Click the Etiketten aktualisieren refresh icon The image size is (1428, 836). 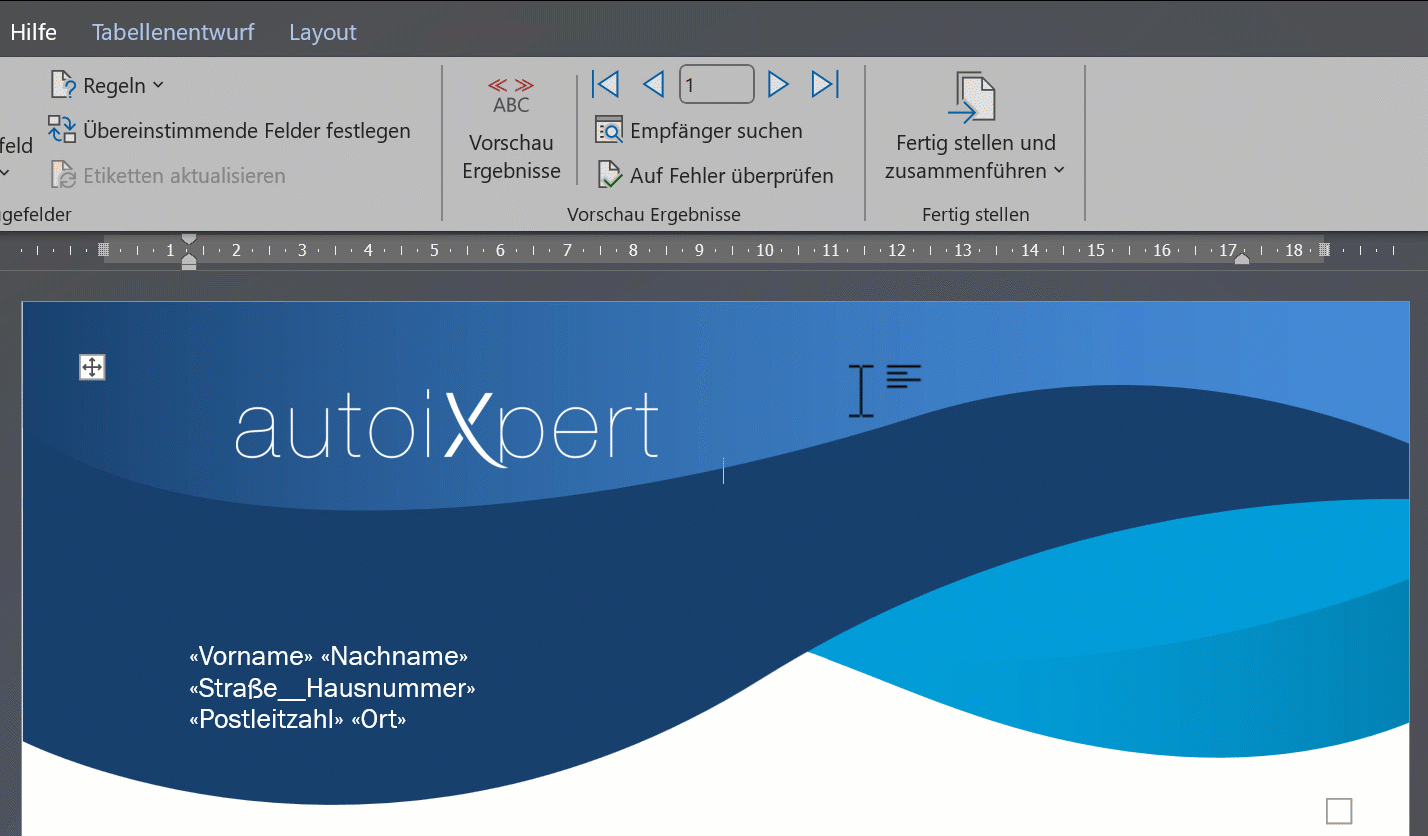point(63,176)
